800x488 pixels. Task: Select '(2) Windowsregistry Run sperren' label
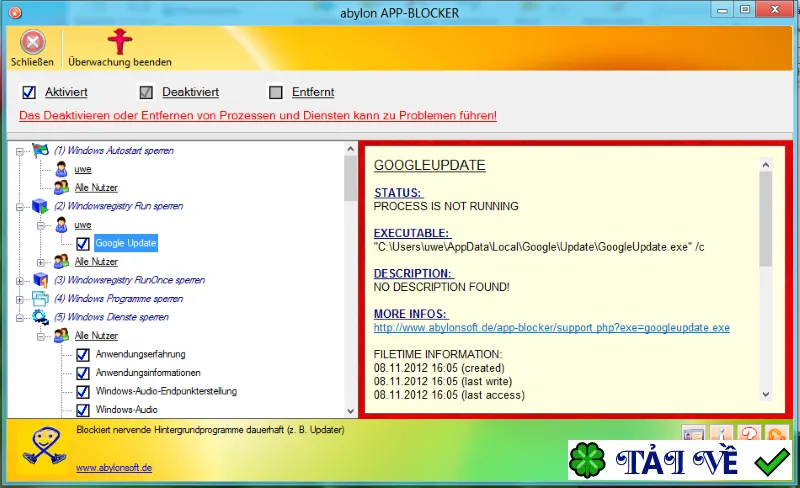[x=118, y=206]
